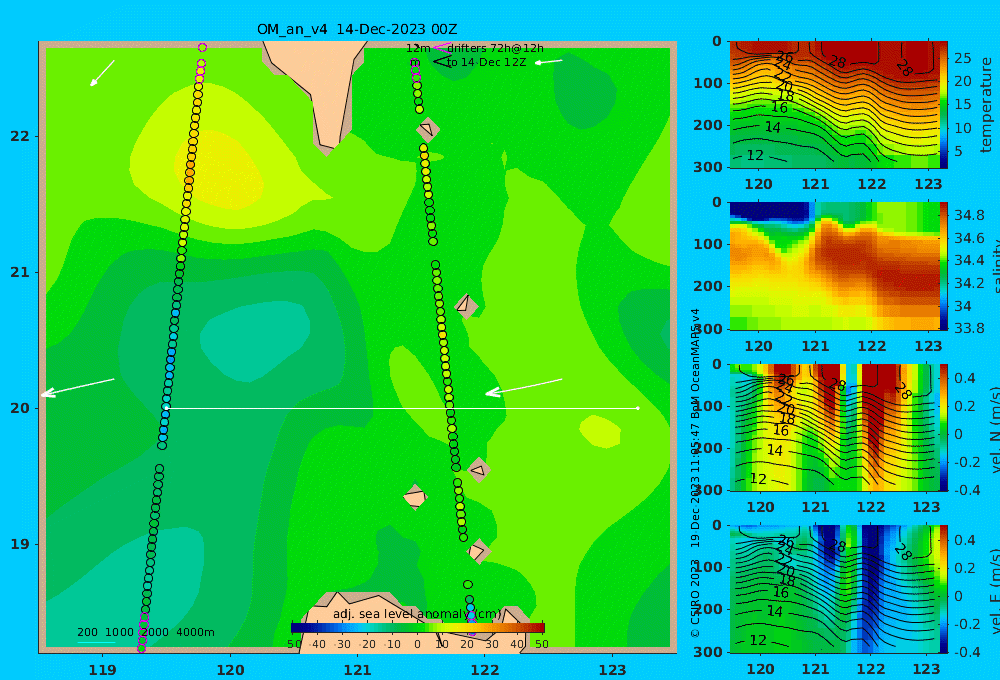Click the magenta drifter arrow legend symbol
The height and width of the screenshot is (680, 1000).
click(441, 48)
